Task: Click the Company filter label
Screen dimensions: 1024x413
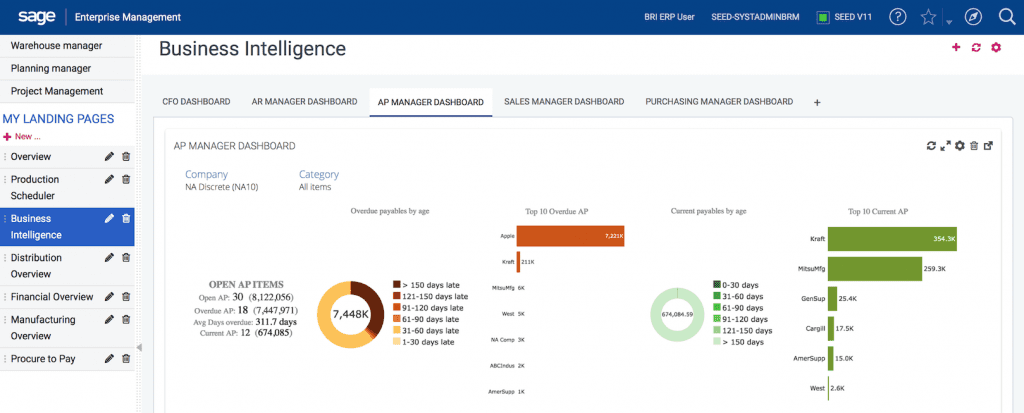Action: coord(206,174)
